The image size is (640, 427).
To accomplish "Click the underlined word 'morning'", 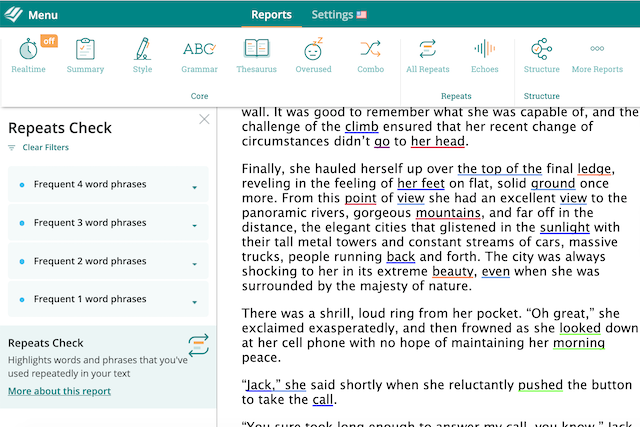I will 579,343.
